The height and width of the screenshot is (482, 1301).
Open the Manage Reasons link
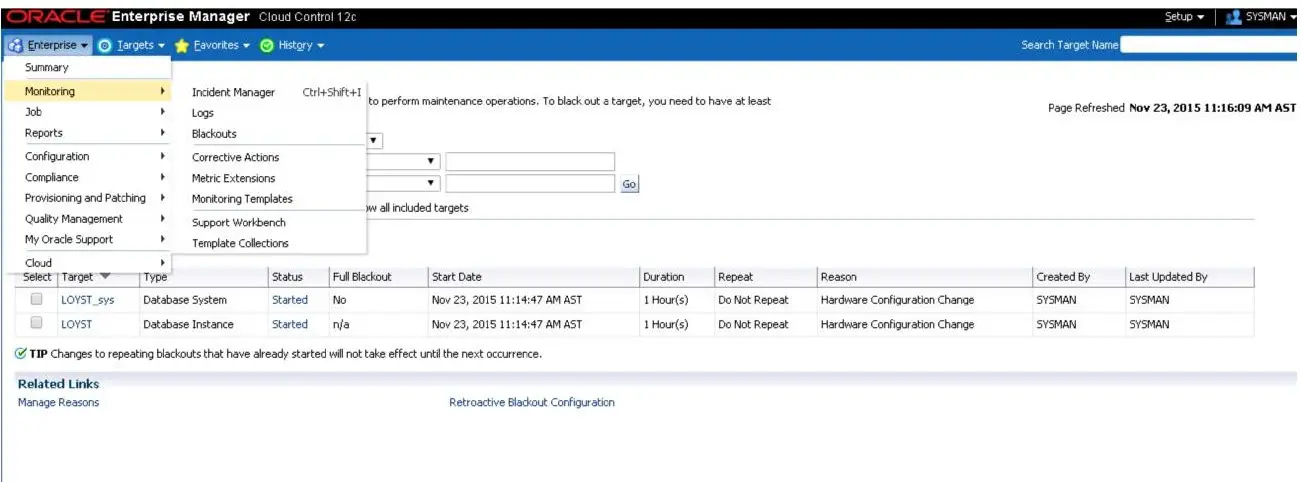tap(58, 402)
